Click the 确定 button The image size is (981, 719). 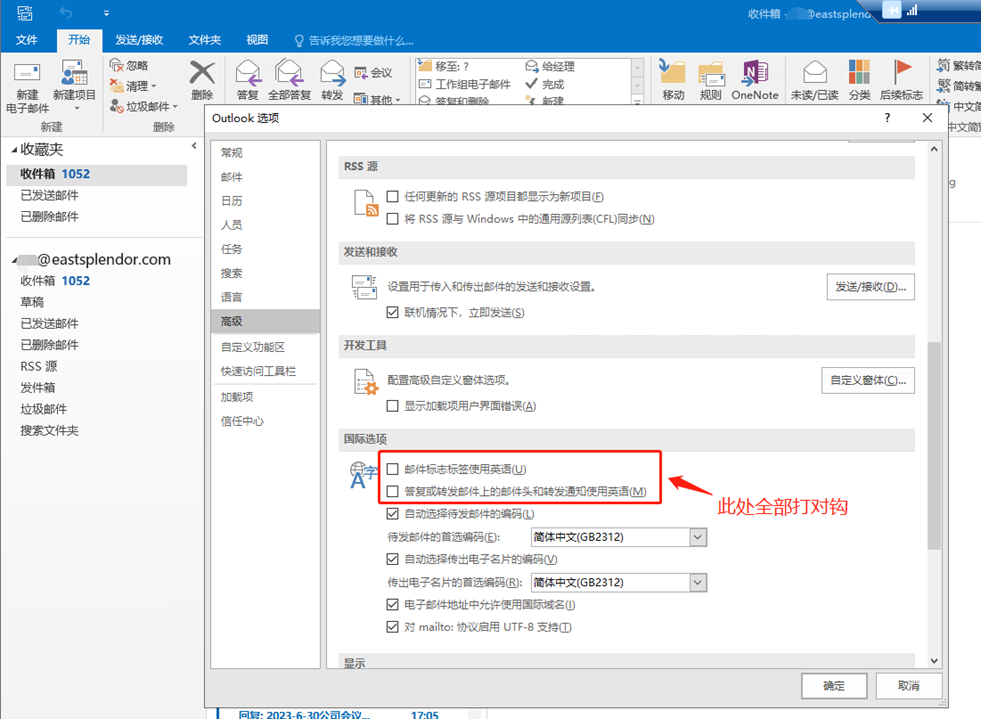click(x=833, y=686)
